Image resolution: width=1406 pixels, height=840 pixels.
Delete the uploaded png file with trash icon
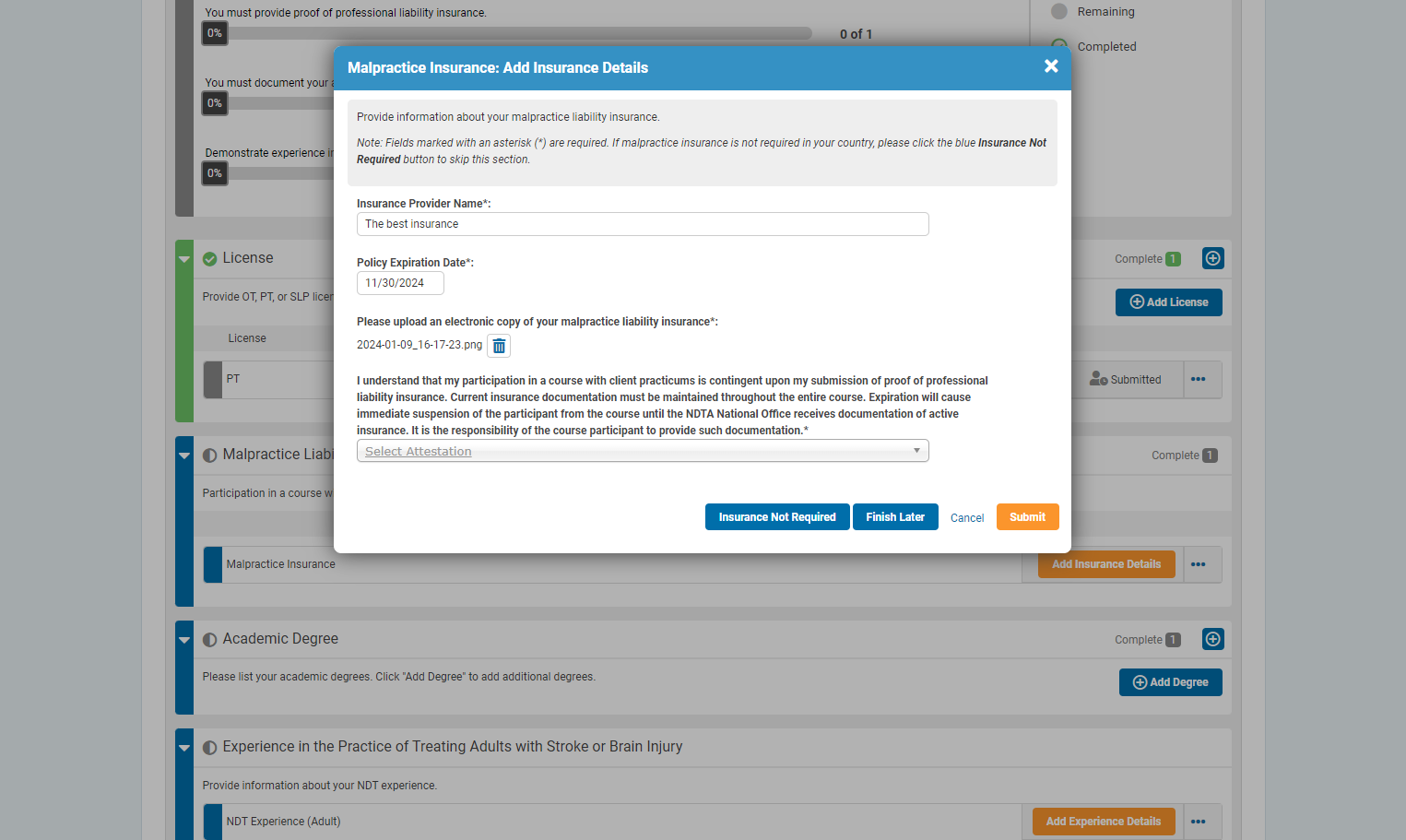click(x=499, y=346)
